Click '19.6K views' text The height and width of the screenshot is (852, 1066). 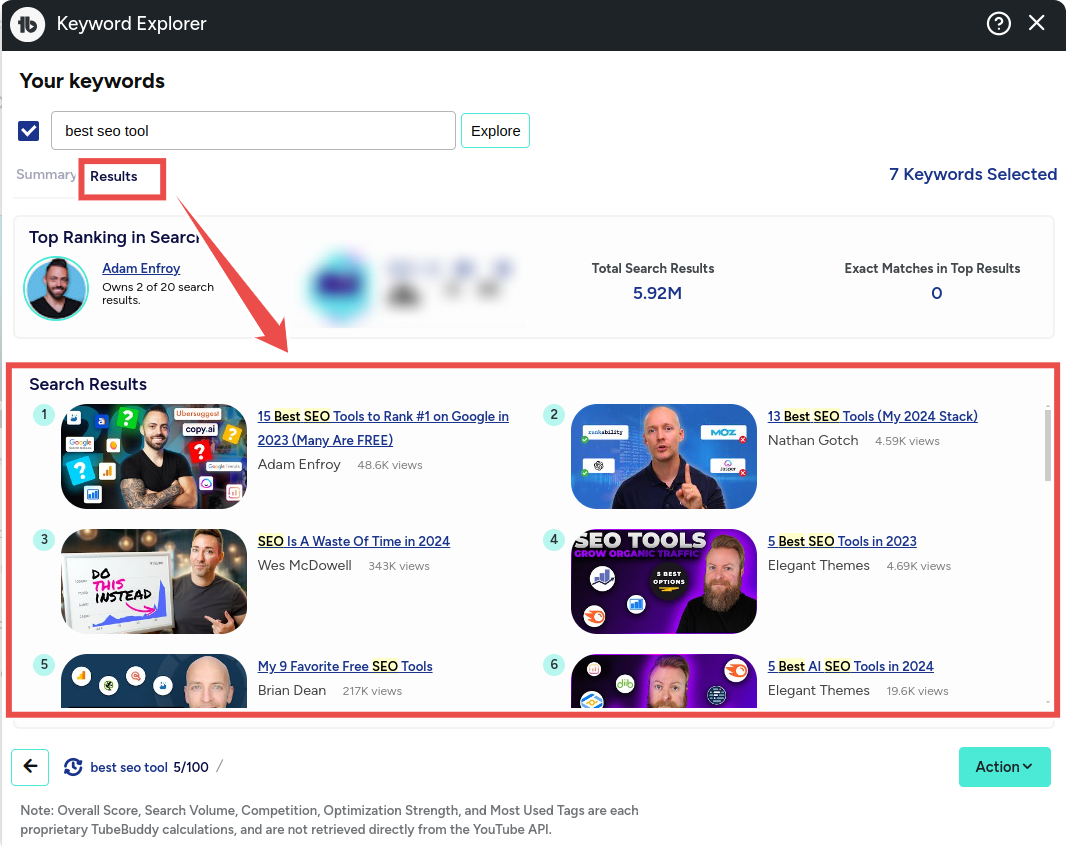[x=917, y=691]
